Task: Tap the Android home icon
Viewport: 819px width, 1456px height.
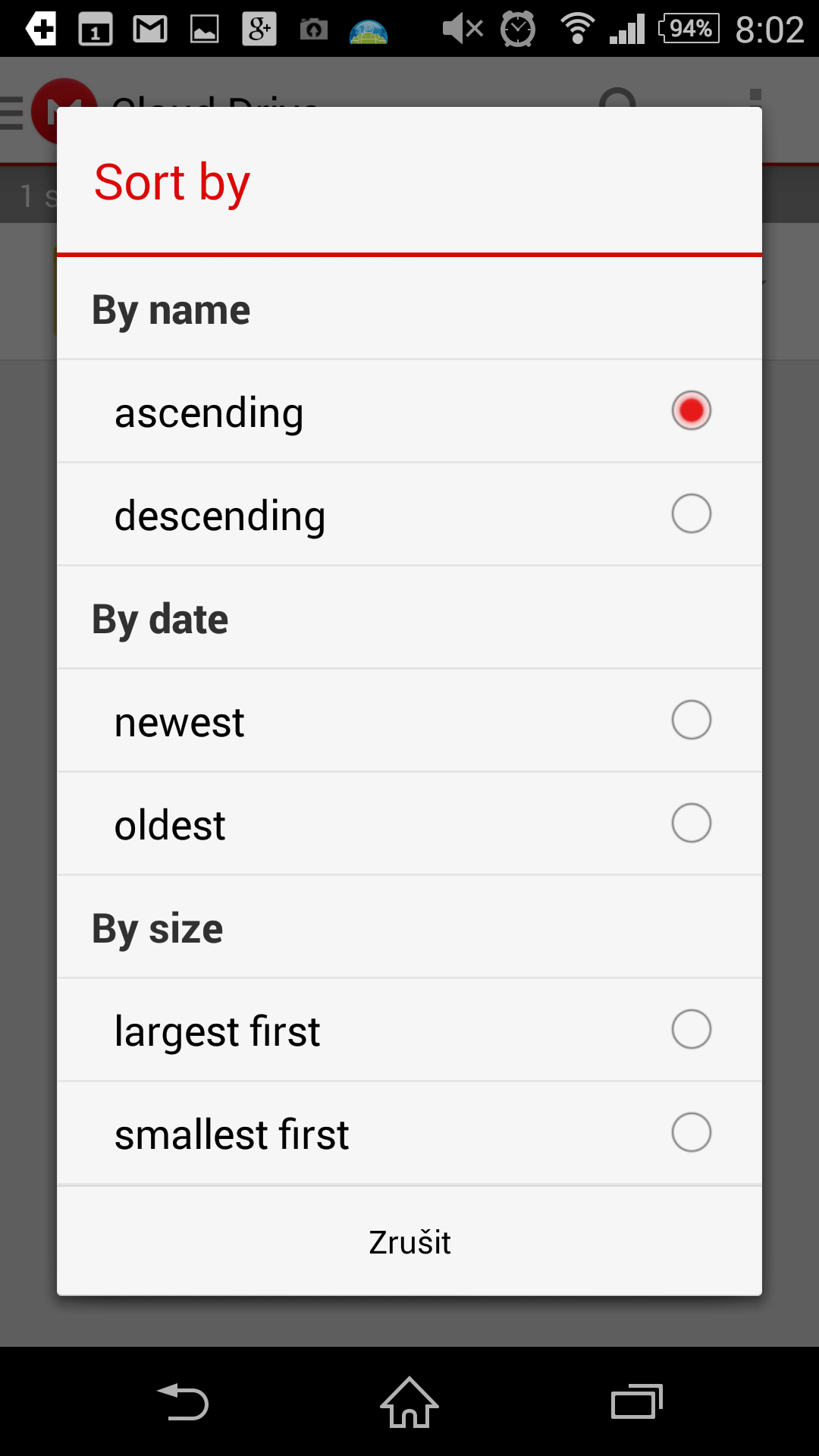Action: [409, 1402]
